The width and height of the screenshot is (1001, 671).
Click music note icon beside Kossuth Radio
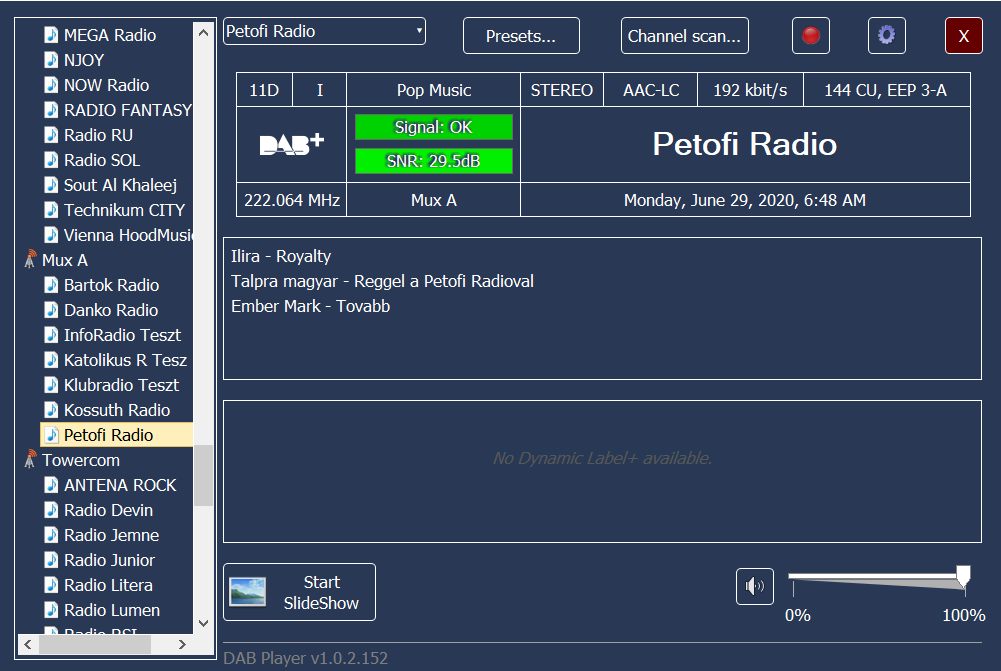51,409
